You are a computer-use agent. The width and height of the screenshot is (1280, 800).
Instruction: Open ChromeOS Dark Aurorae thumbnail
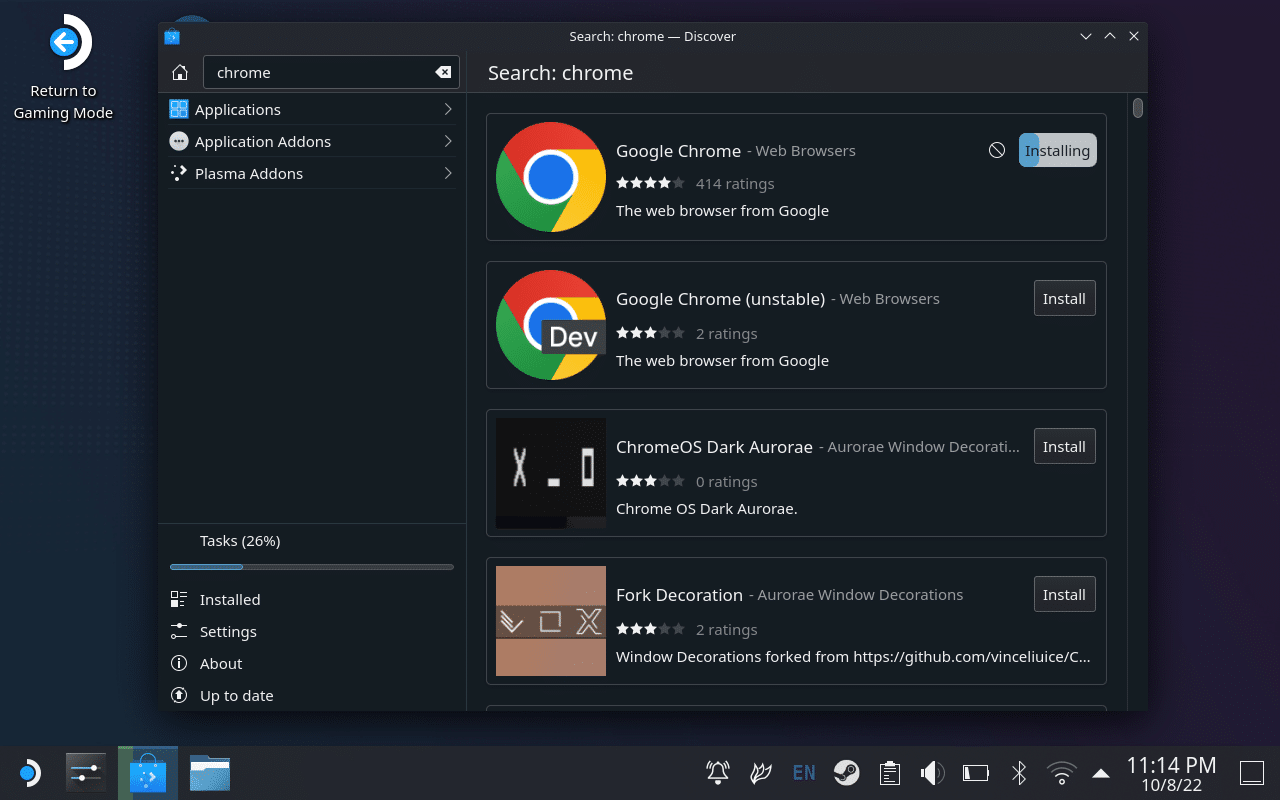(551, 473)
